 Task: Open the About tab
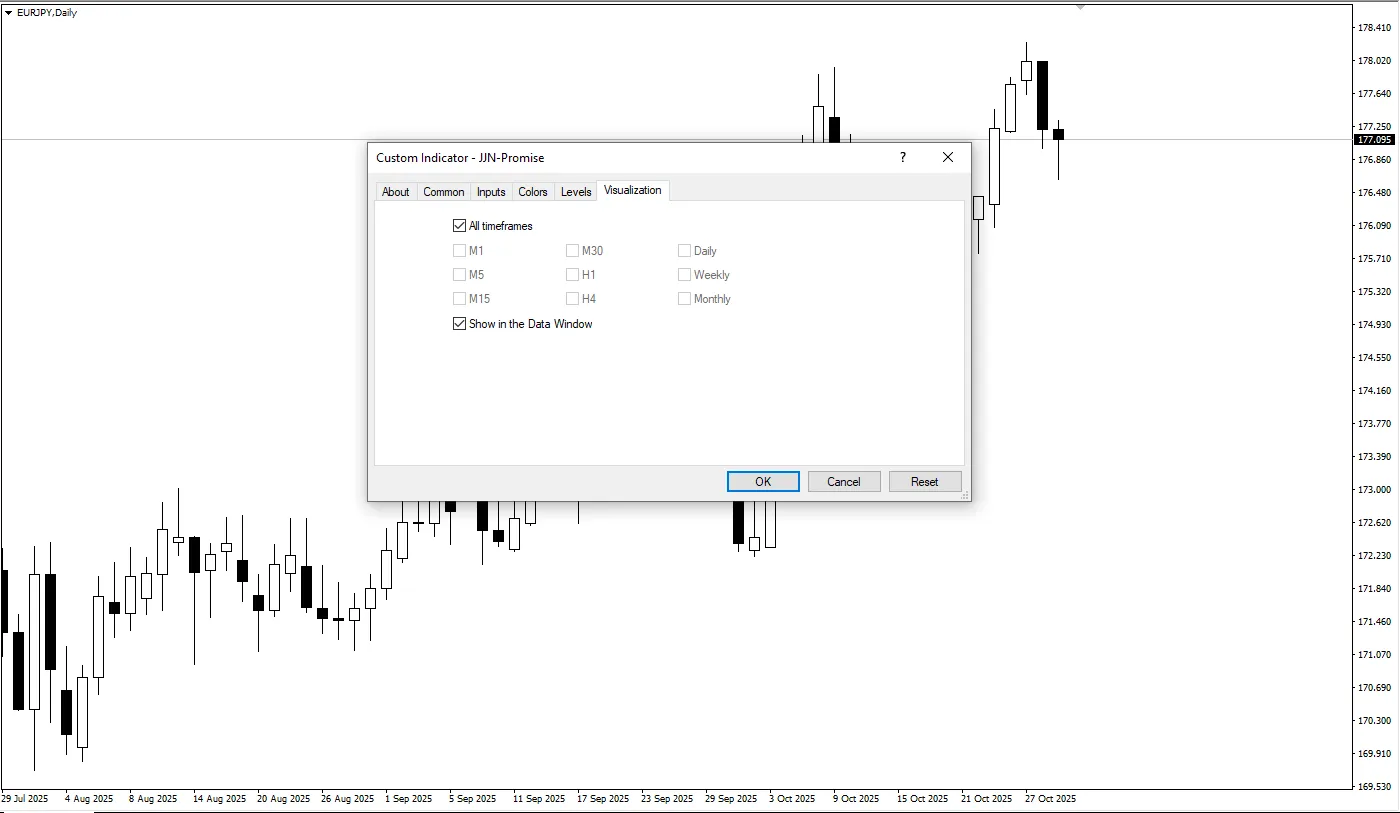click(x=396, y=192)
